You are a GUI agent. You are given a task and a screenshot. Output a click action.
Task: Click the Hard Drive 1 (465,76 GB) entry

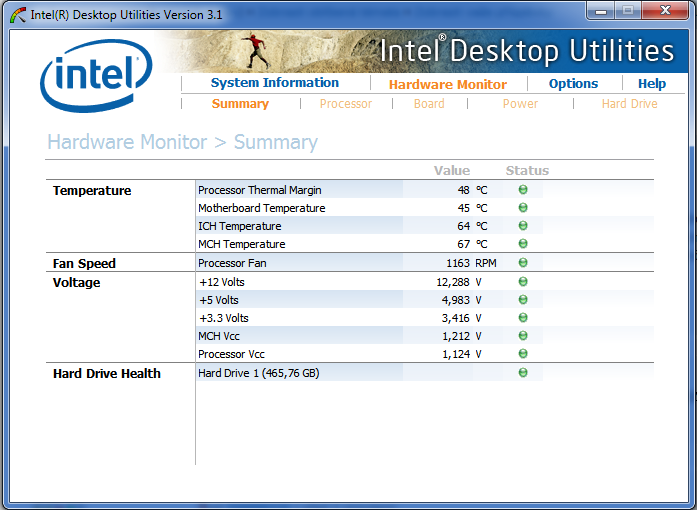pos(259,373)
